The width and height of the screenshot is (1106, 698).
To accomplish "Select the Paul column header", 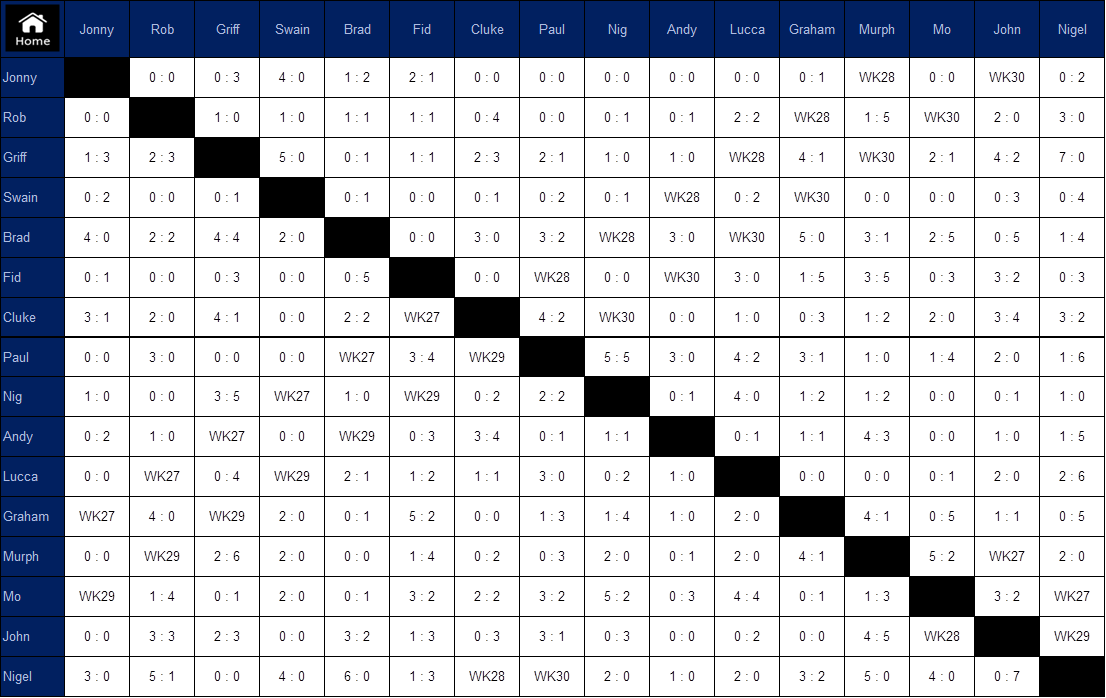I will coord(552,29).
